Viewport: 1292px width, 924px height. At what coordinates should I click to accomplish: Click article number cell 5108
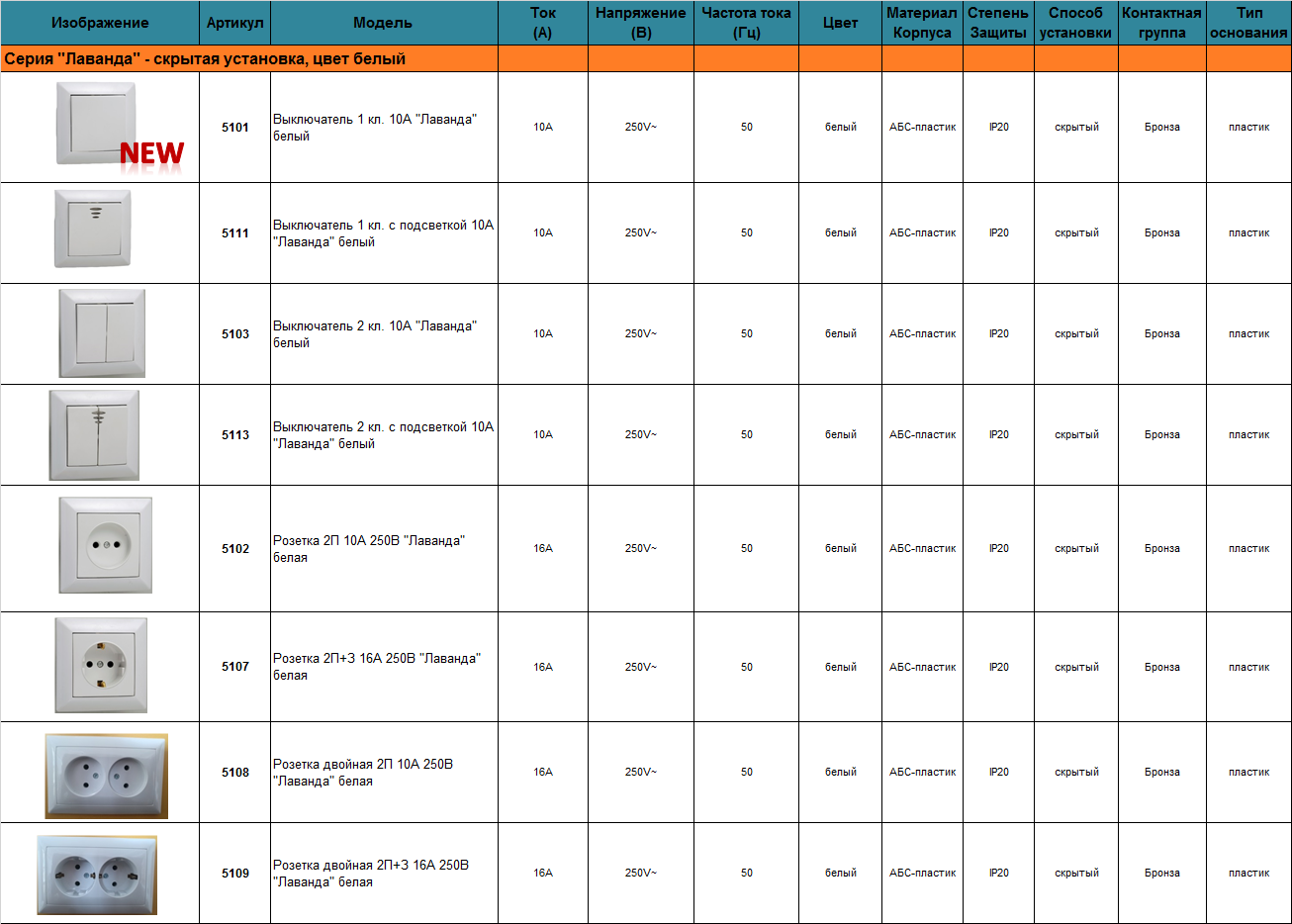pyautogui.click(x=235, y=773)
